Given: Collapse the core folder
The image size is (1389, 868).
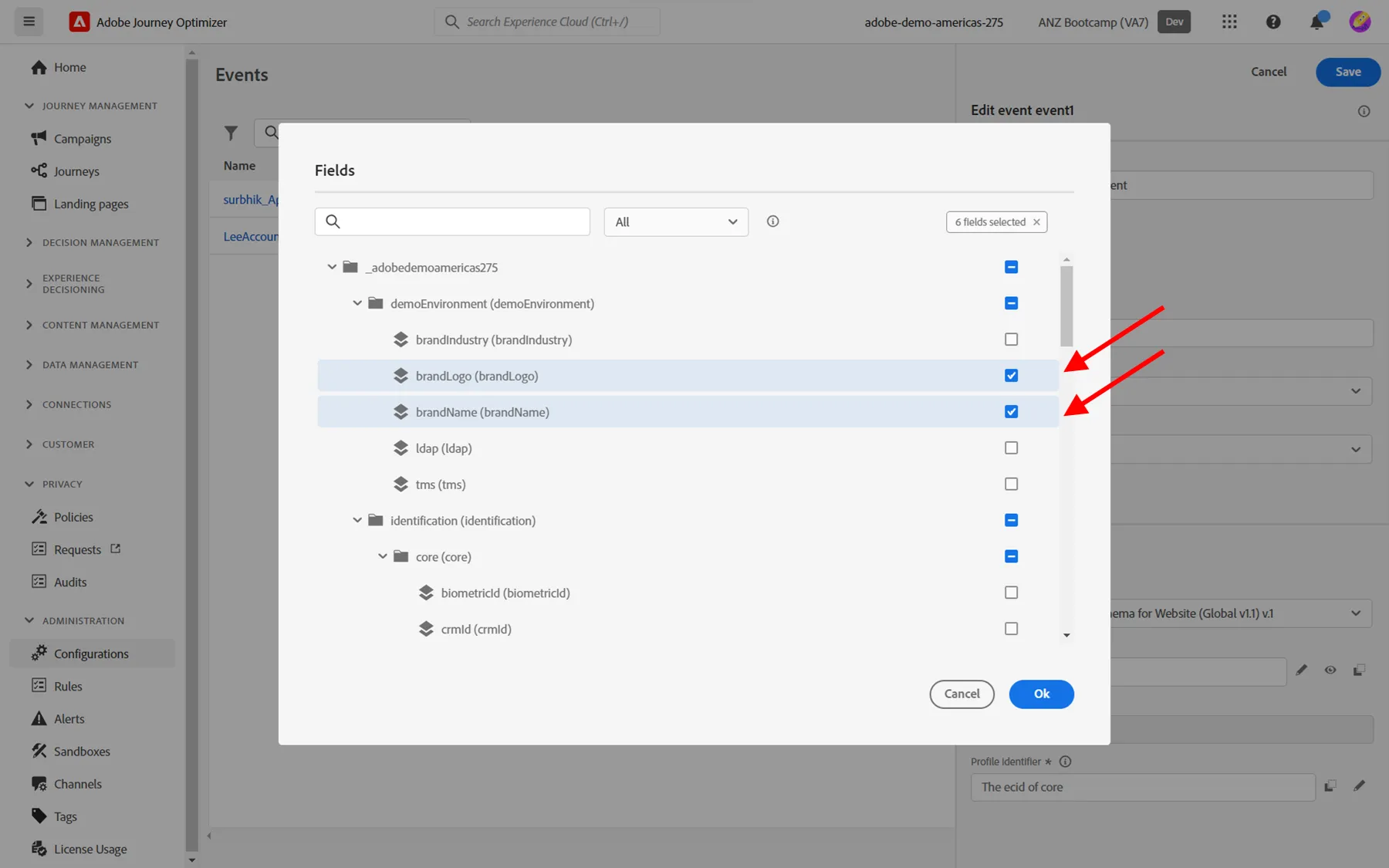Looking at the screenshot, I should (383, 556).
